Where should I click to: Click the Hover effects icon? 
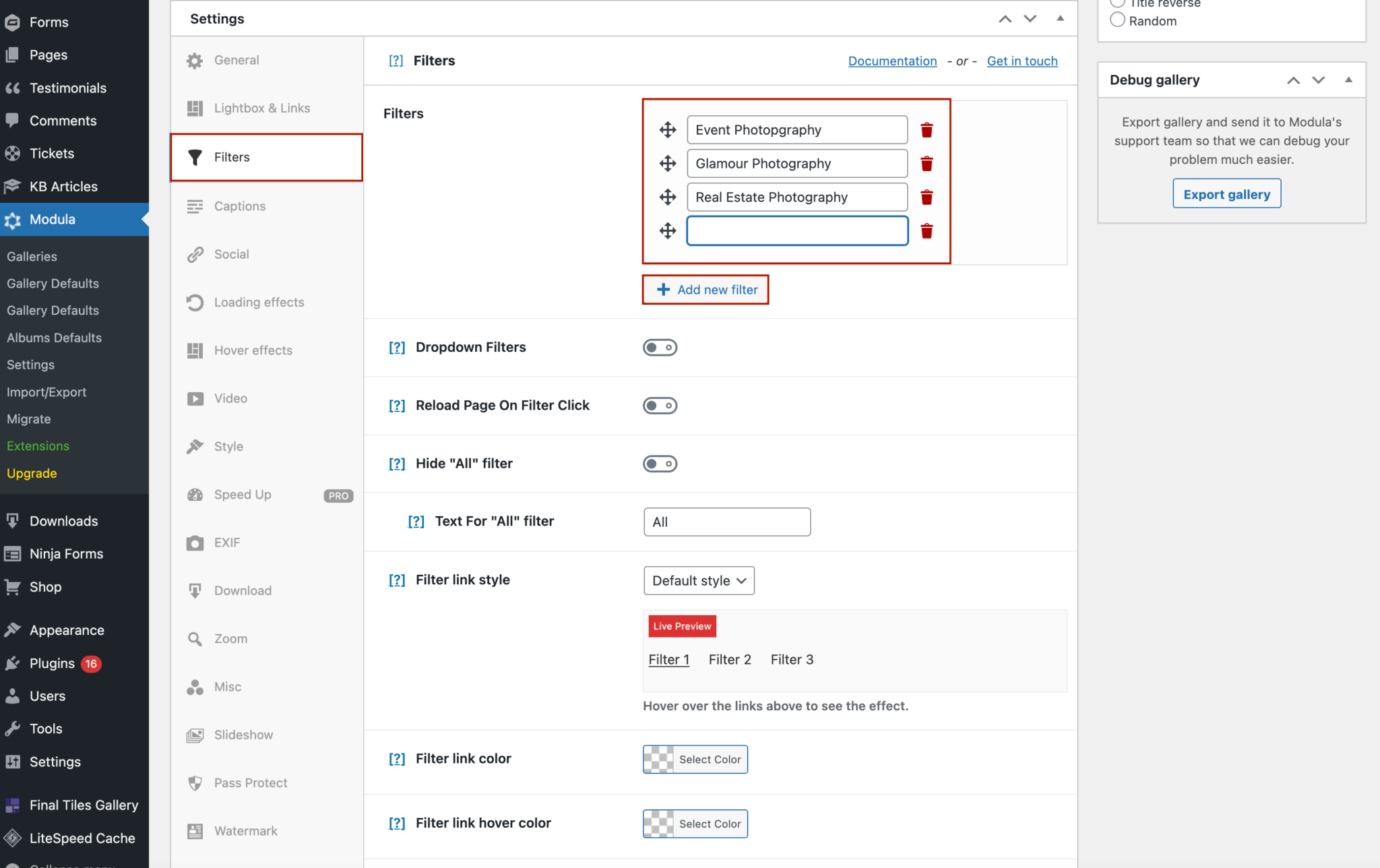195,350
